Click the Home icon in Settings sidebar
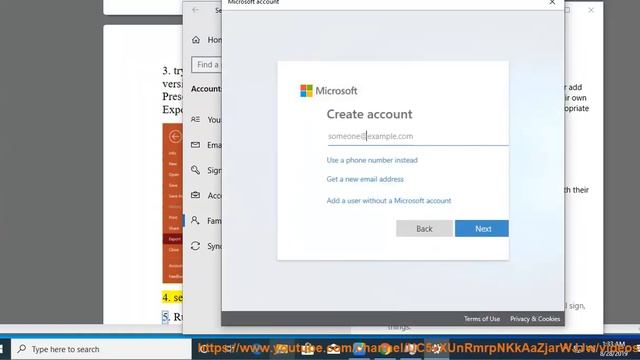This screenshot has width=640, height=360. point(196,40)
